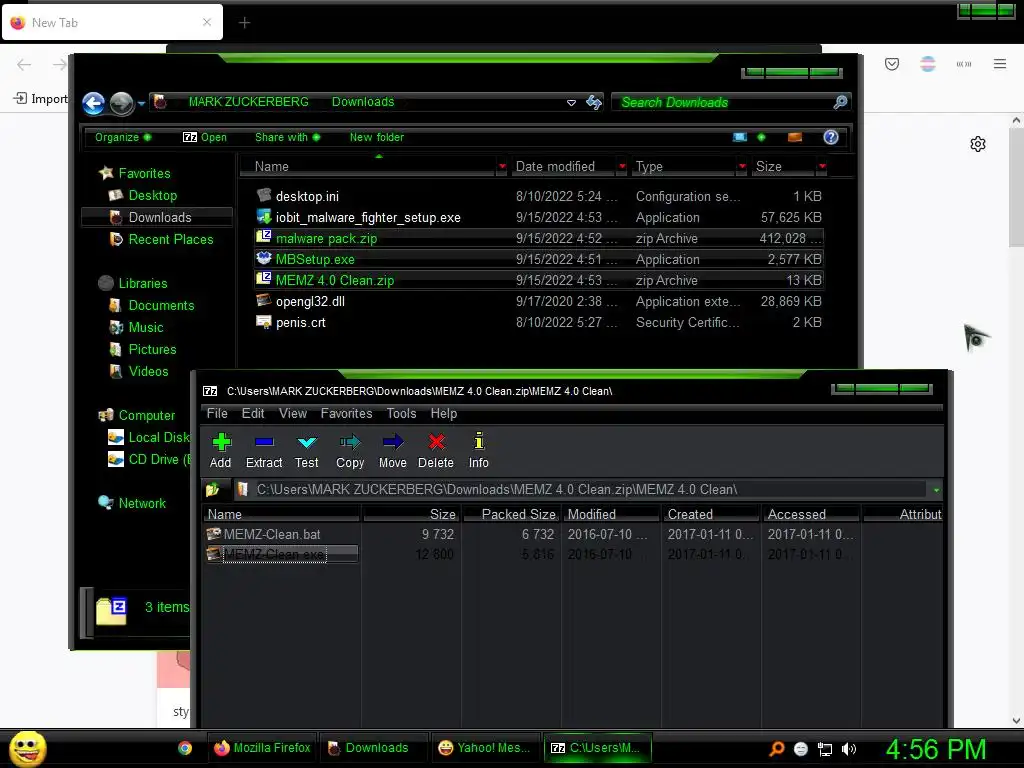The image size is (1024, 768).
Task: Sort 7-Zip list by Packed Size
Action: 511,515
